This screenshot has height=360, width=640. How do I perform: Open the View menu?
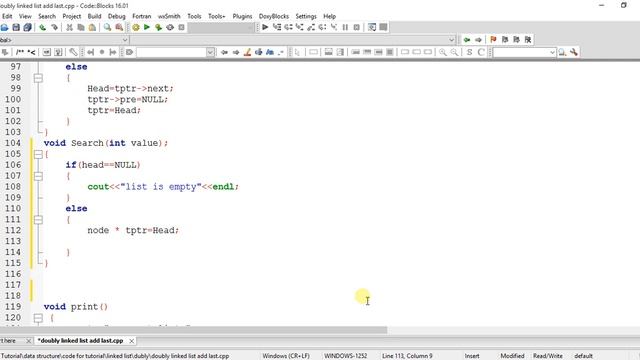pyautogui.click(x=25, y=16)
